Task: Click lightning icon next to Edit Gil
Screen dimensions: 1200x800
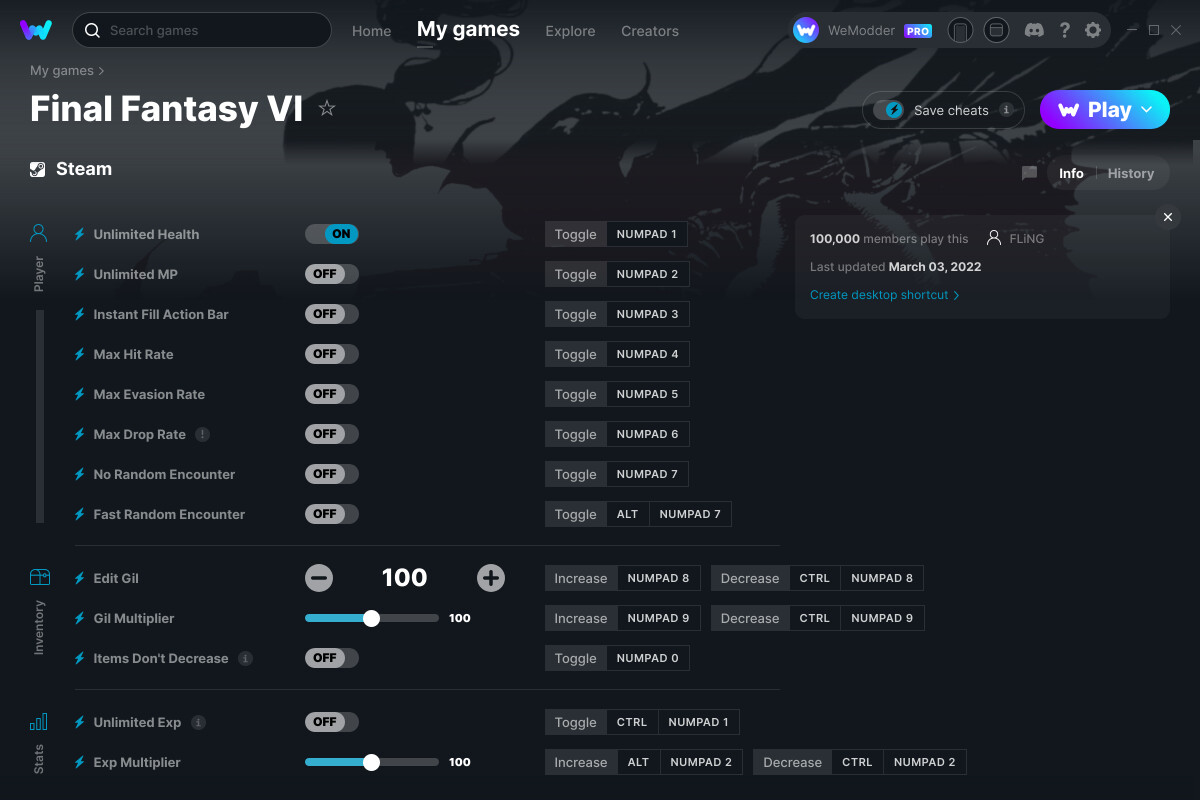Action: click(x=80, y=578)
